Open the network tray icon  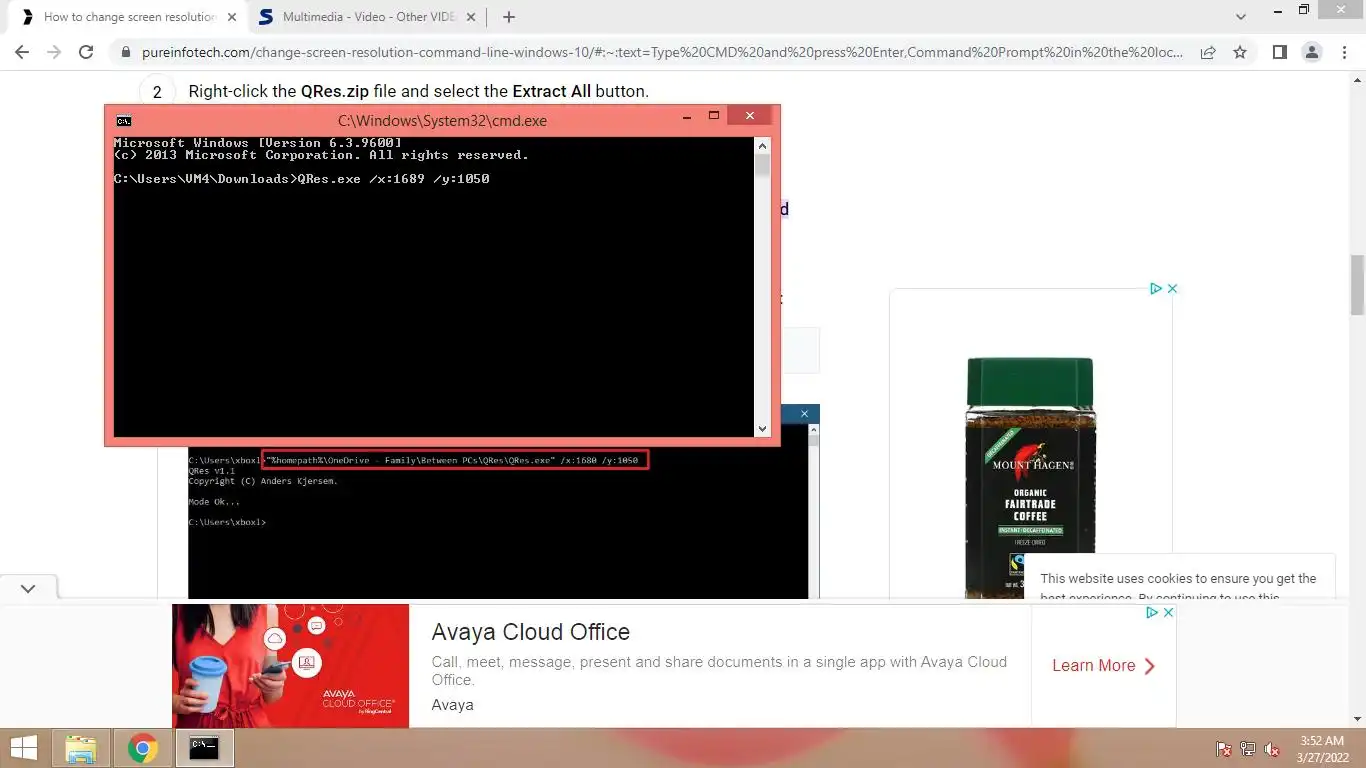click(x=1248, y=749)
